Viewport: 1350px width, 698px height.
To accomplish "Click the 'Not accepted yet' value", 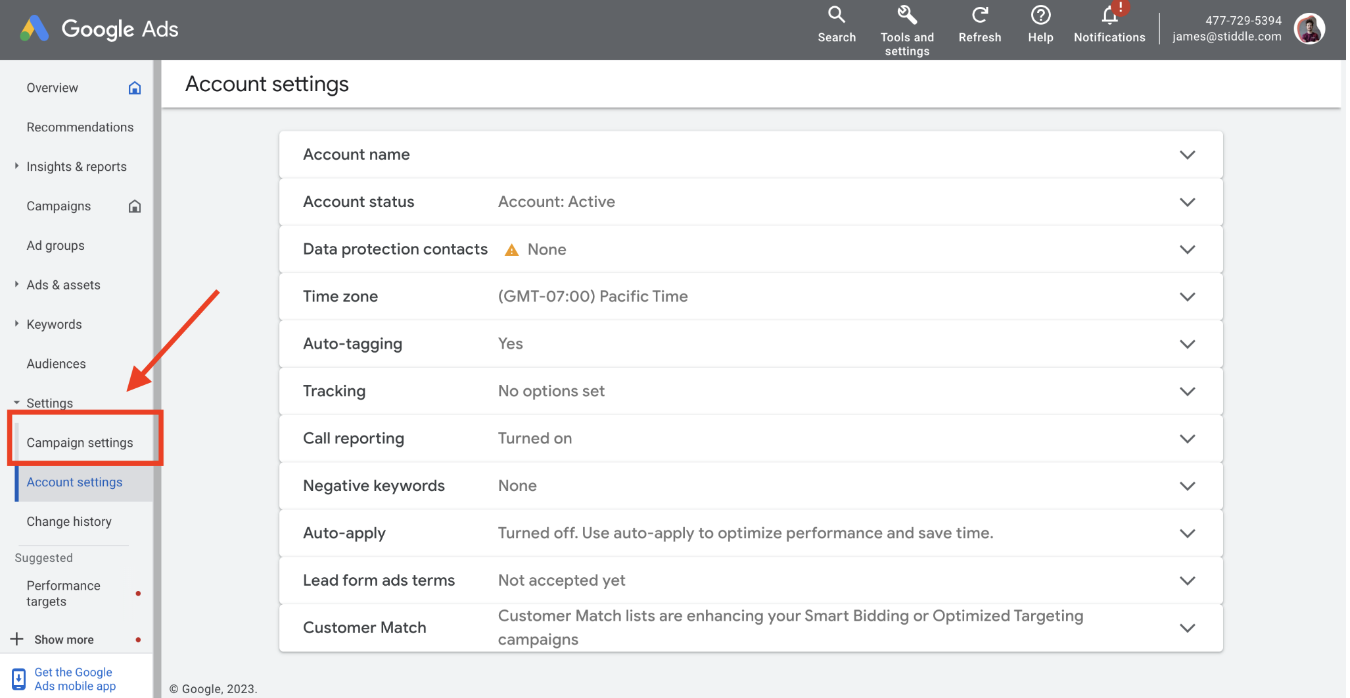I will (562, 581).
